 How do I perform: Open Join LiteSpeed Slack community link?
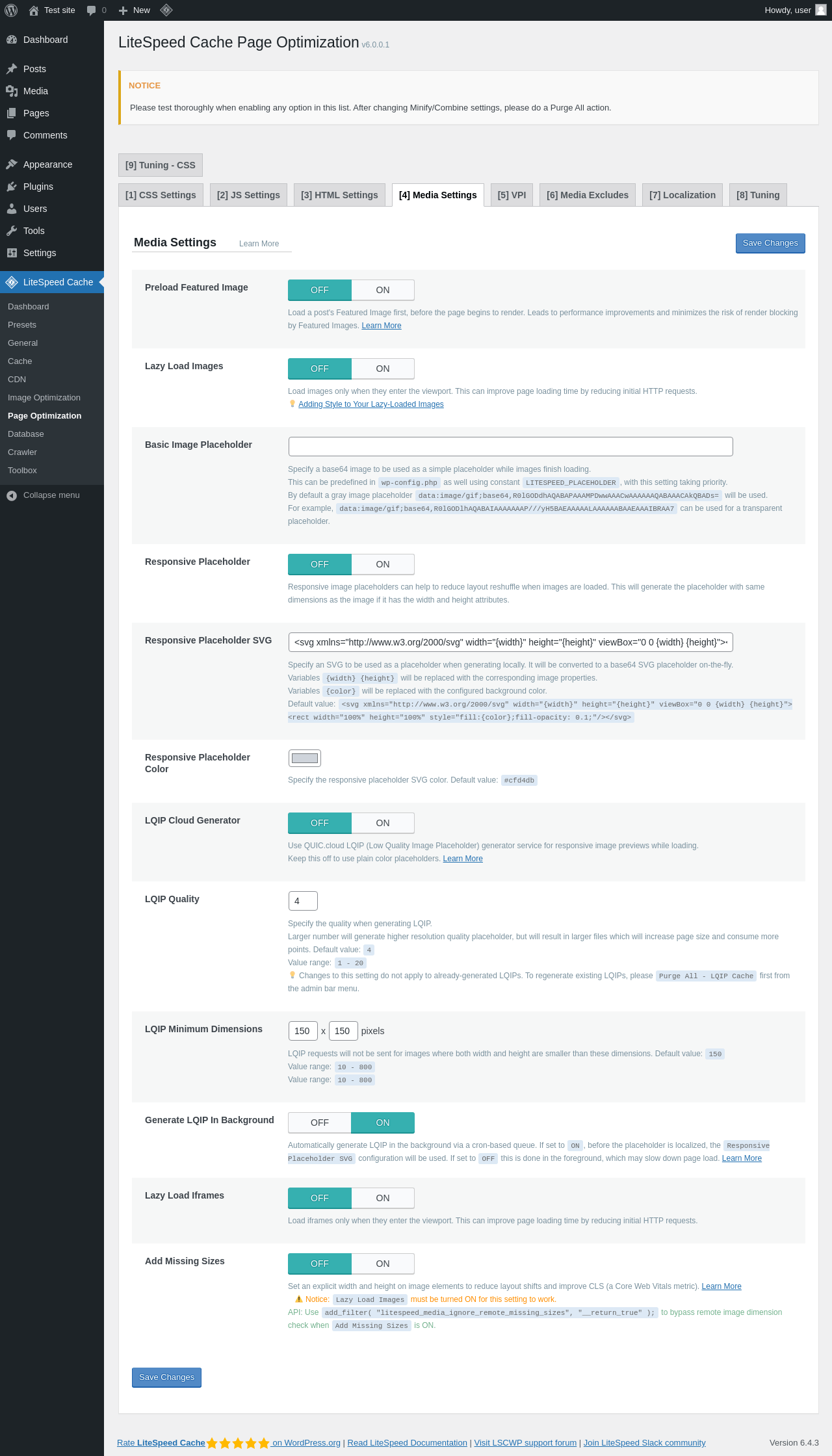point(644,1443)
